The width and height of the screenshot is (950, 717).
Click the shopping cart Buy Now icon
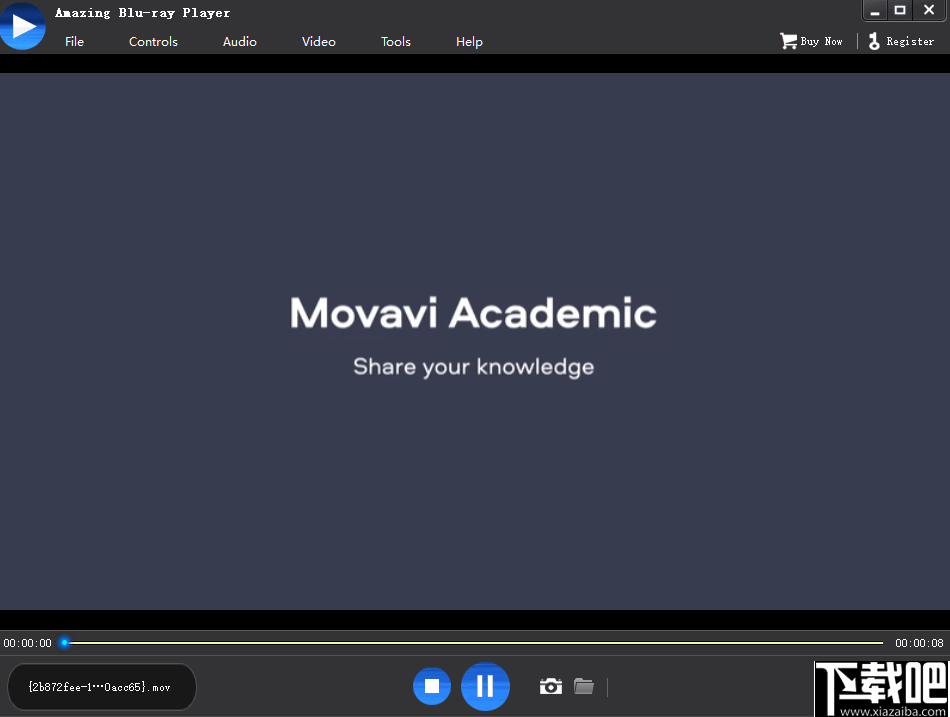[x=788, y=41]
